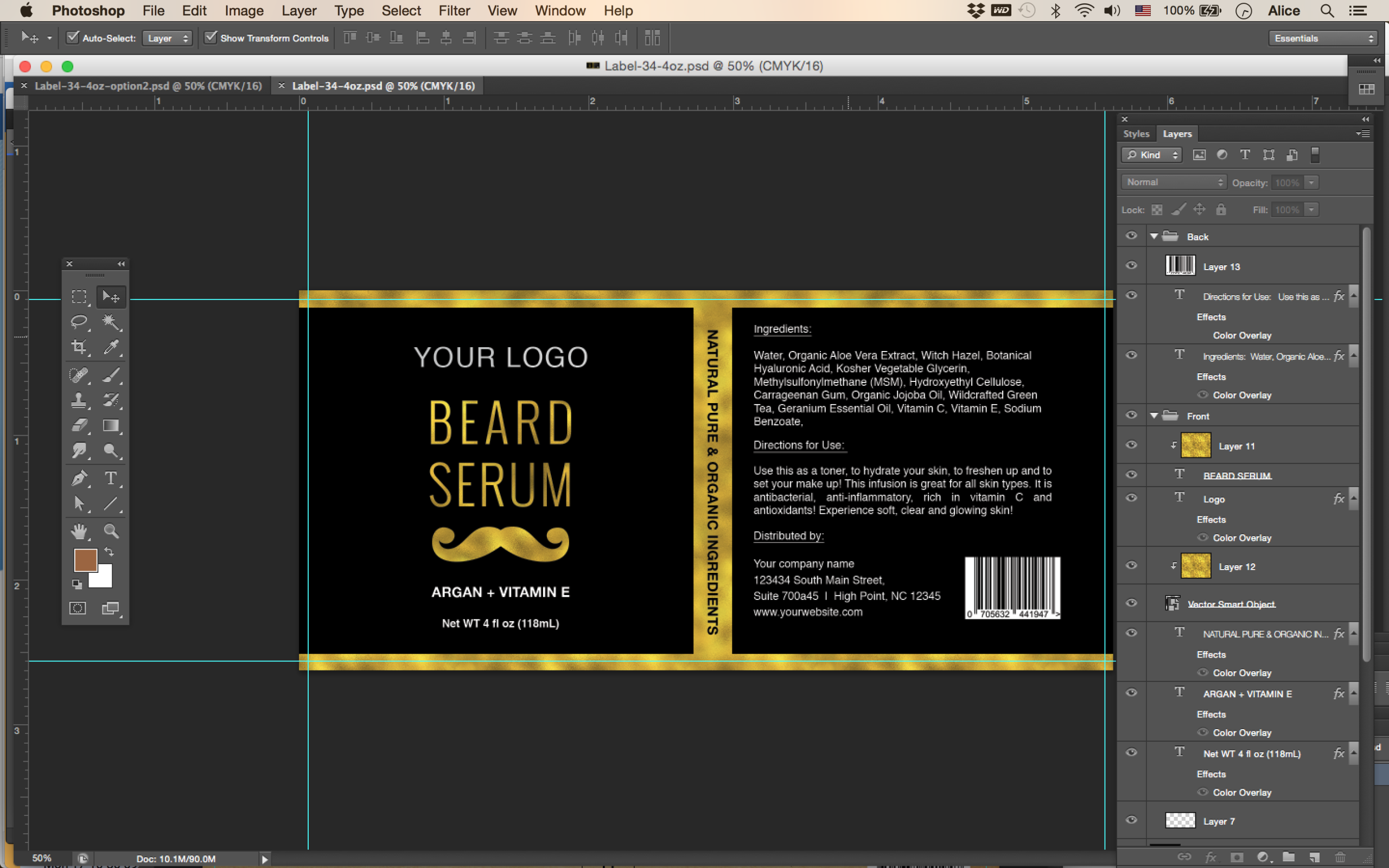Image resolution: width=1389 pixels, height=868 pixels.
Task: Select the Layer 11 gold thumbnail
Action: (1196, 445)
